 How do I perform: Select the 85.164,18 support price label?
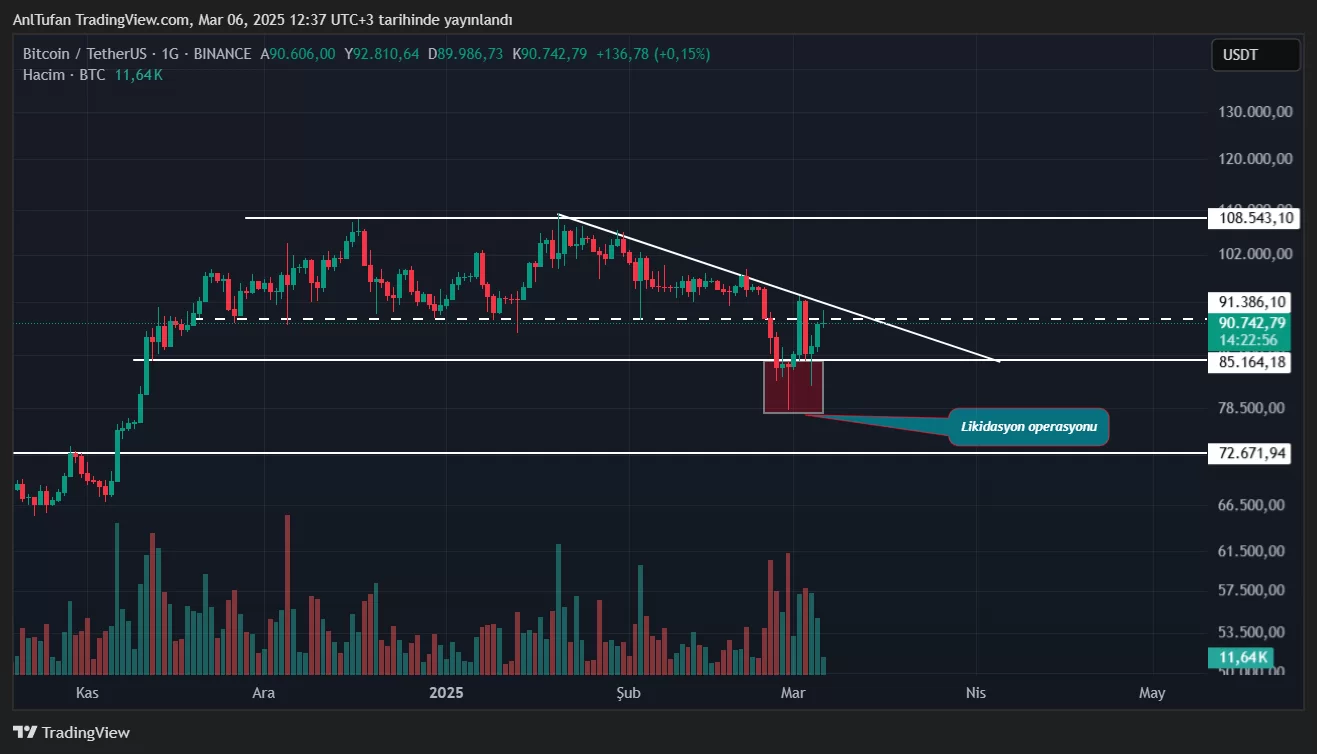point(1250,362)
